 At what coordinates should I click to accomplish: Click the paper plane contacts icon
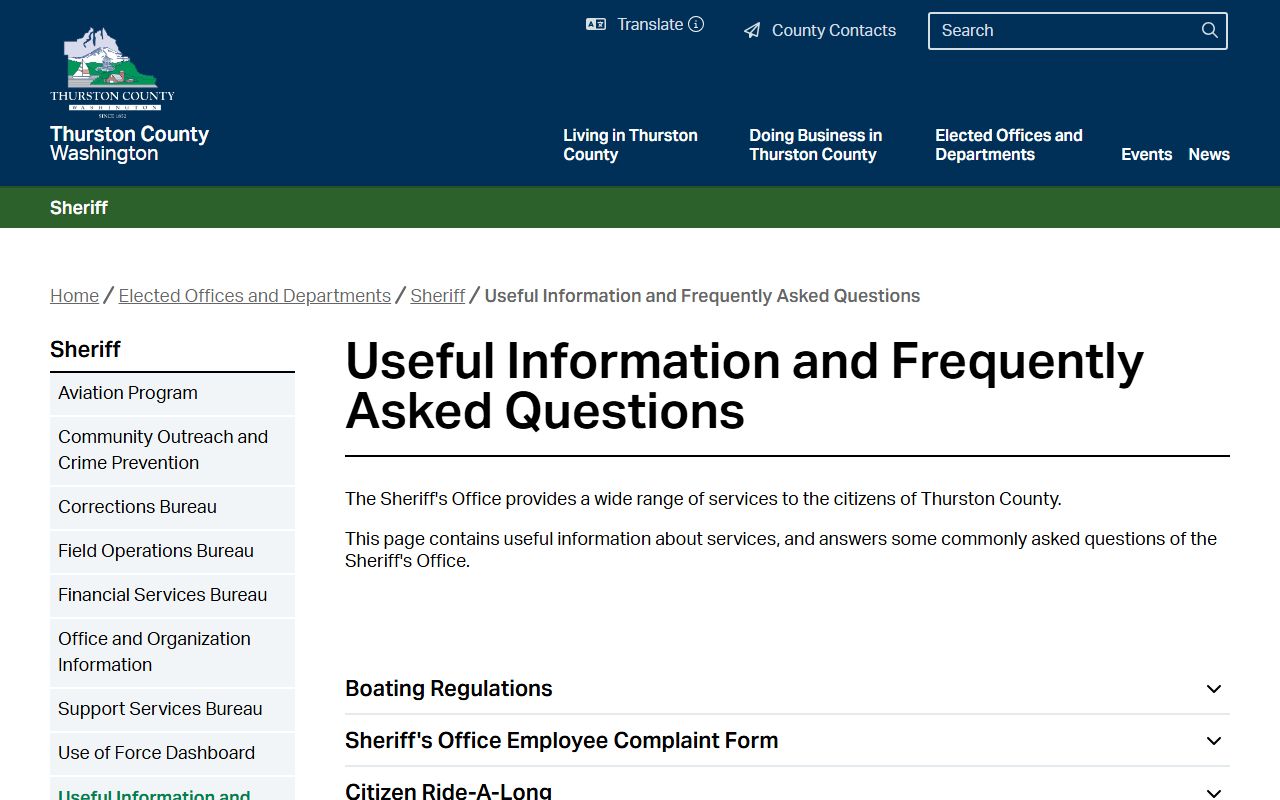click(752, 31)
